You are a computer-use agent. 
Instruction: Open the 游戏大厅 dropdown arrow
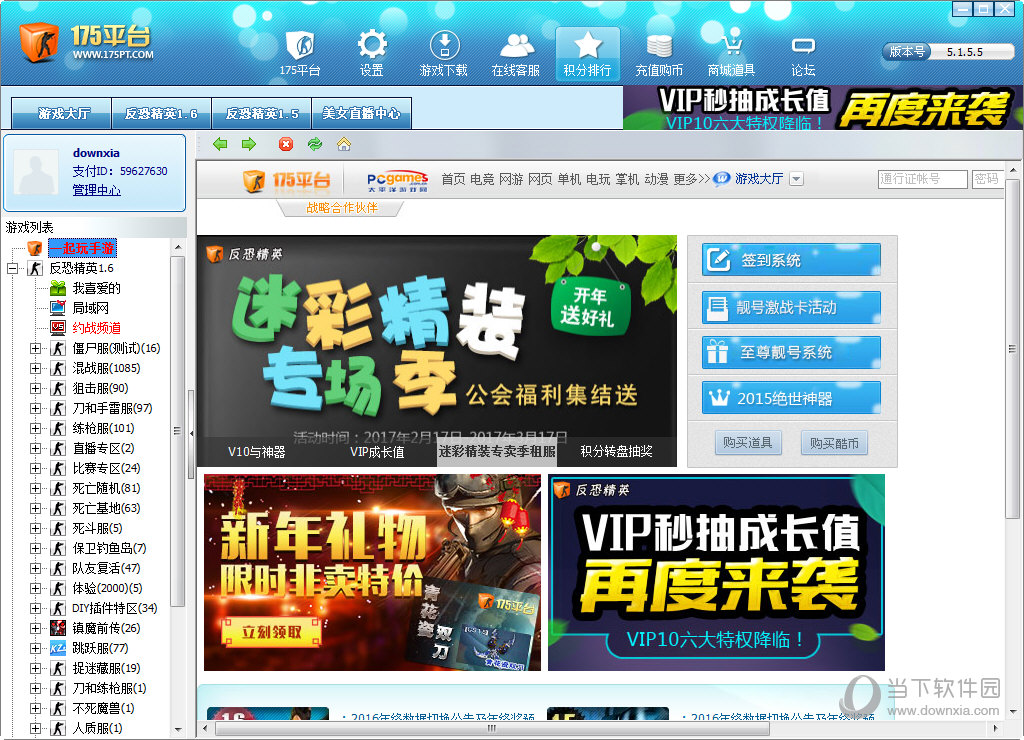(x=796, y=179)
